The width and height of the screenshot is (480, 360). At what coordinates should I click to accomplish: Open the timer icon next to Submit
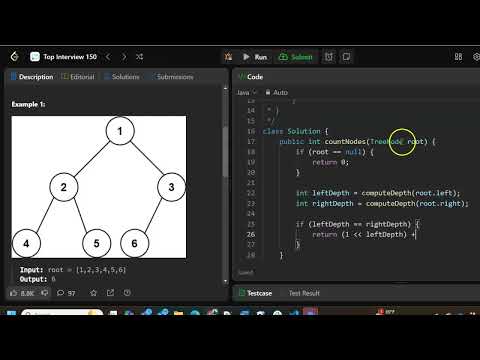pos(329,57)
